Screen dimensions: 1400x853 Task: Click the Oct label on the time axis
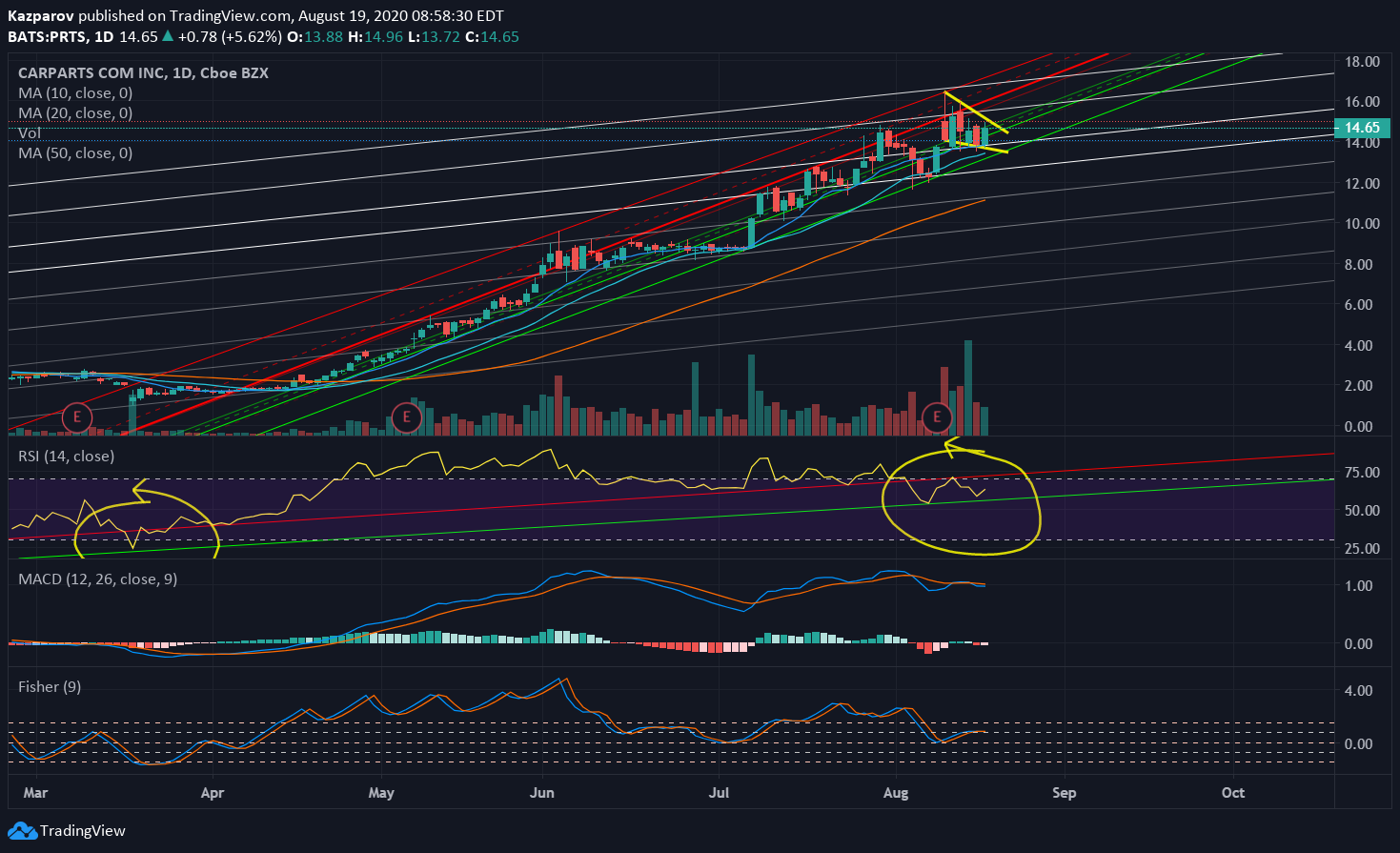coord(1233,793)
